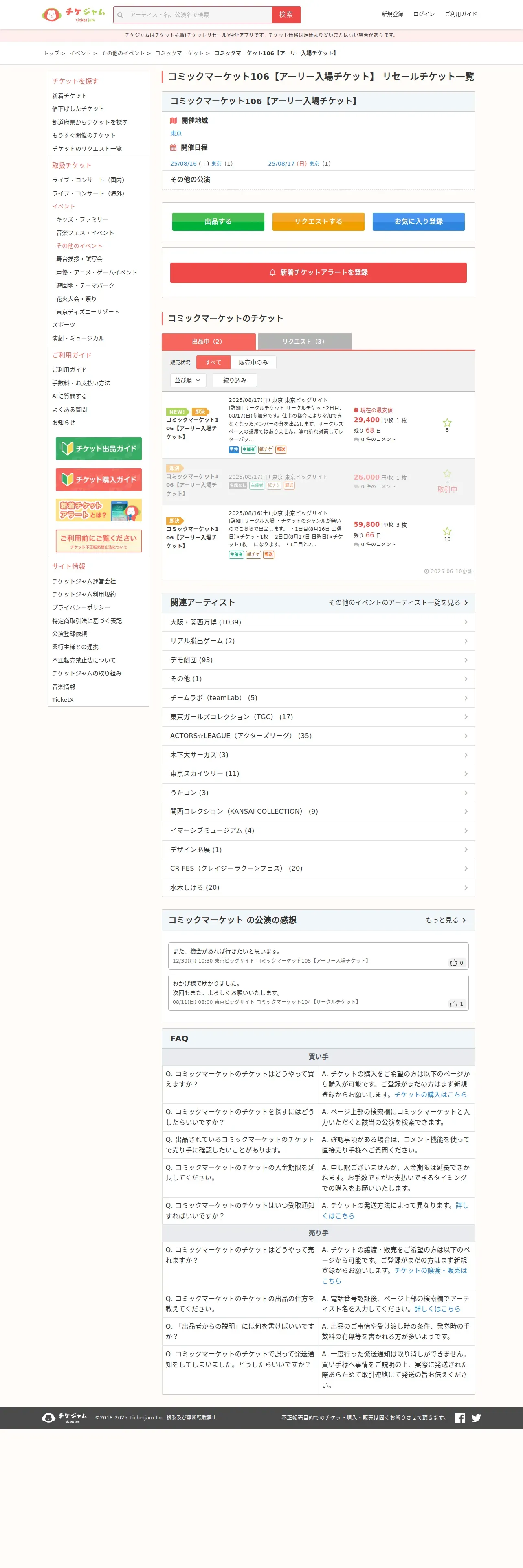This screenshot has height=1568, width=523.
Task: Open TicketX sidebar link
Action: tap(63, 700)
